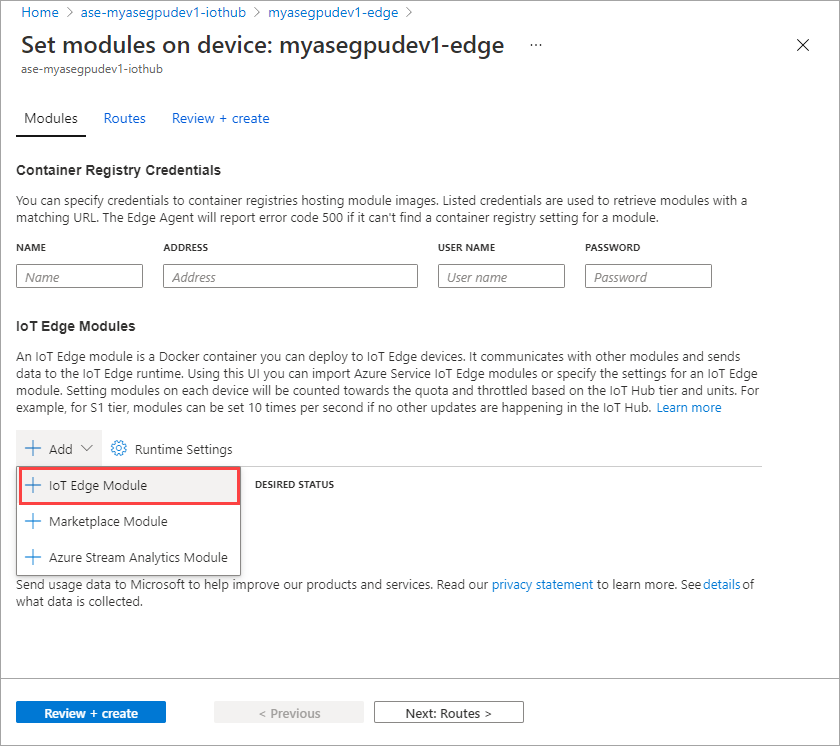Select IoT Edge Module from the Add menu
840x746 pixels.
pos(99,485)
